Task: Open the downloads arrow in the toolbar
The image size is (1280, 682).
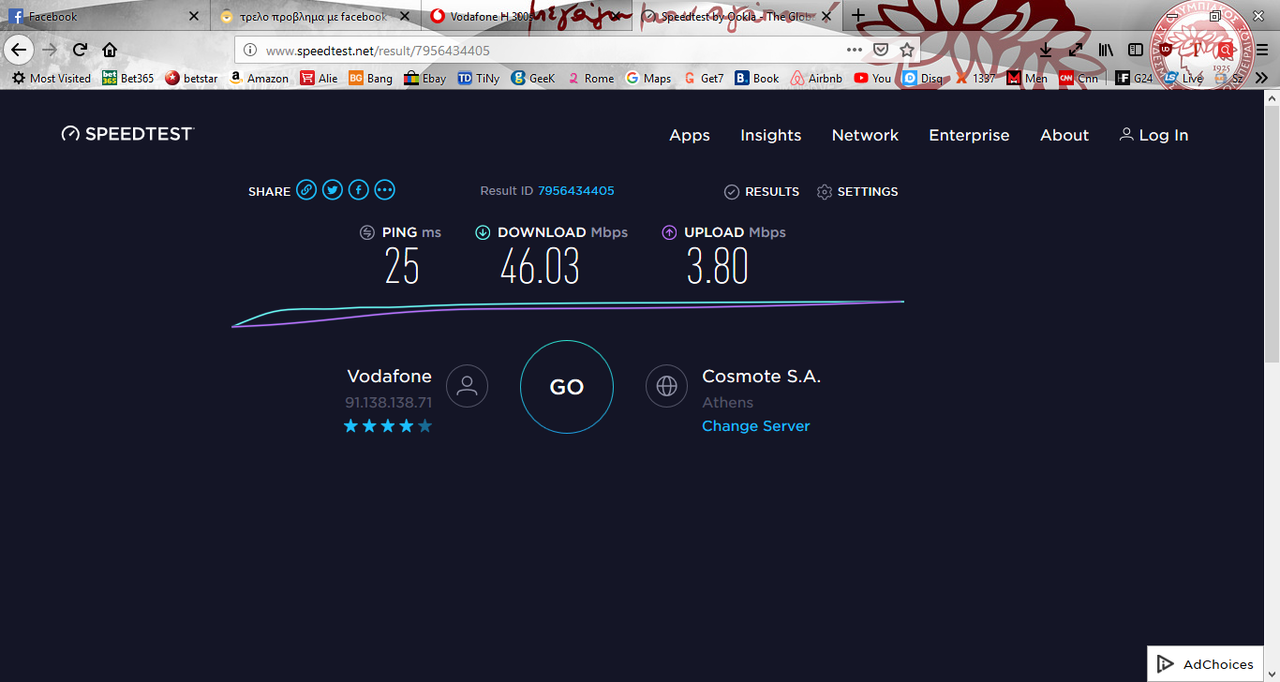Action: point(1044,49)
